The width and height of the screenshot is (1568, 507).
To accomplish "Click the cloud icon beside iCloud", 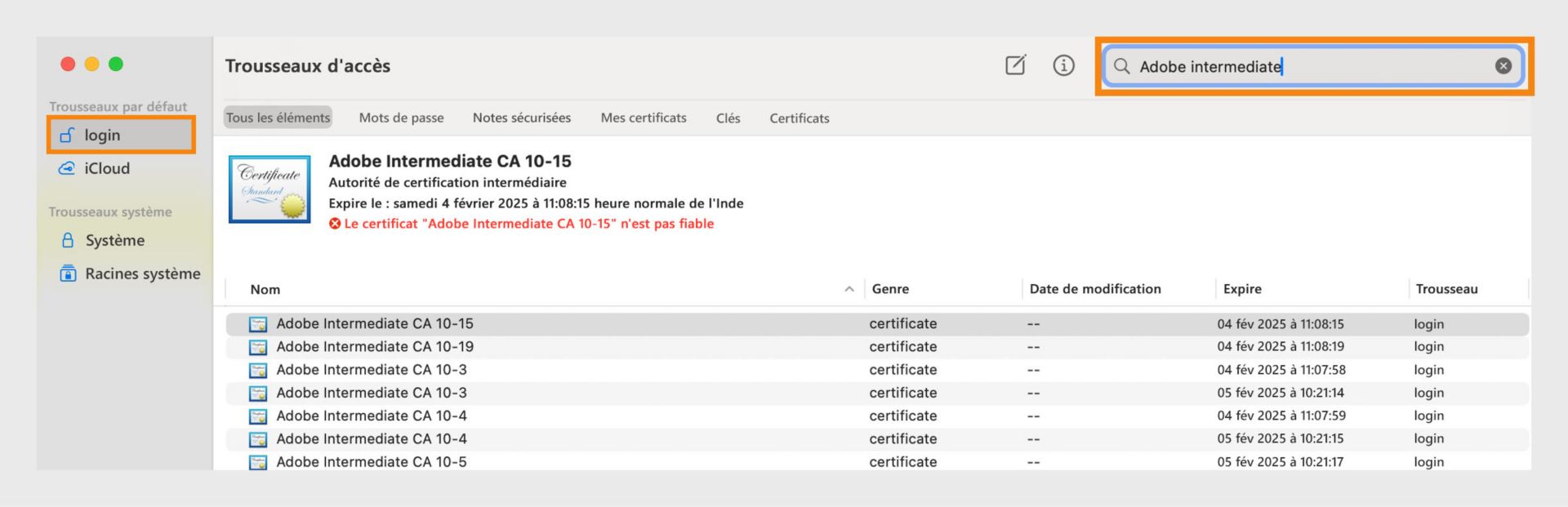I will pyautogui.click(x=67, y=168).
